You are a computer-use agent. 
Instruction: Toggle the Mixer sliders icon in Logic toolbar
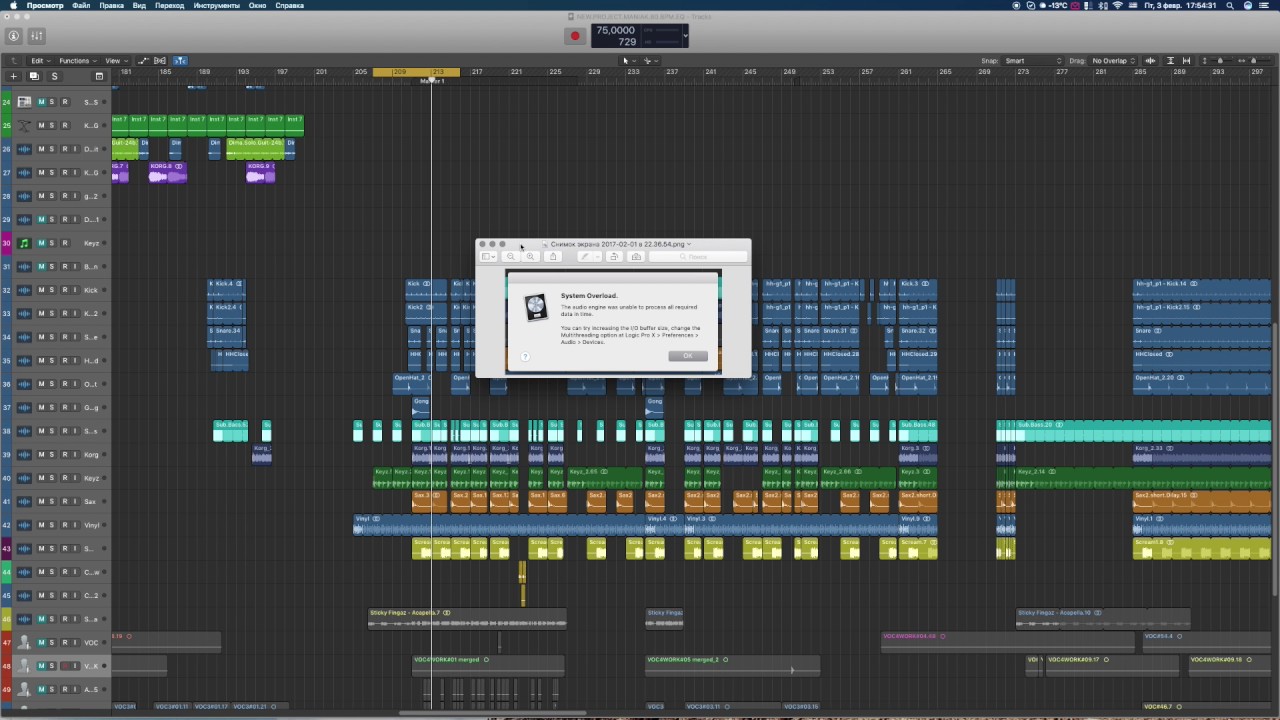37,36
